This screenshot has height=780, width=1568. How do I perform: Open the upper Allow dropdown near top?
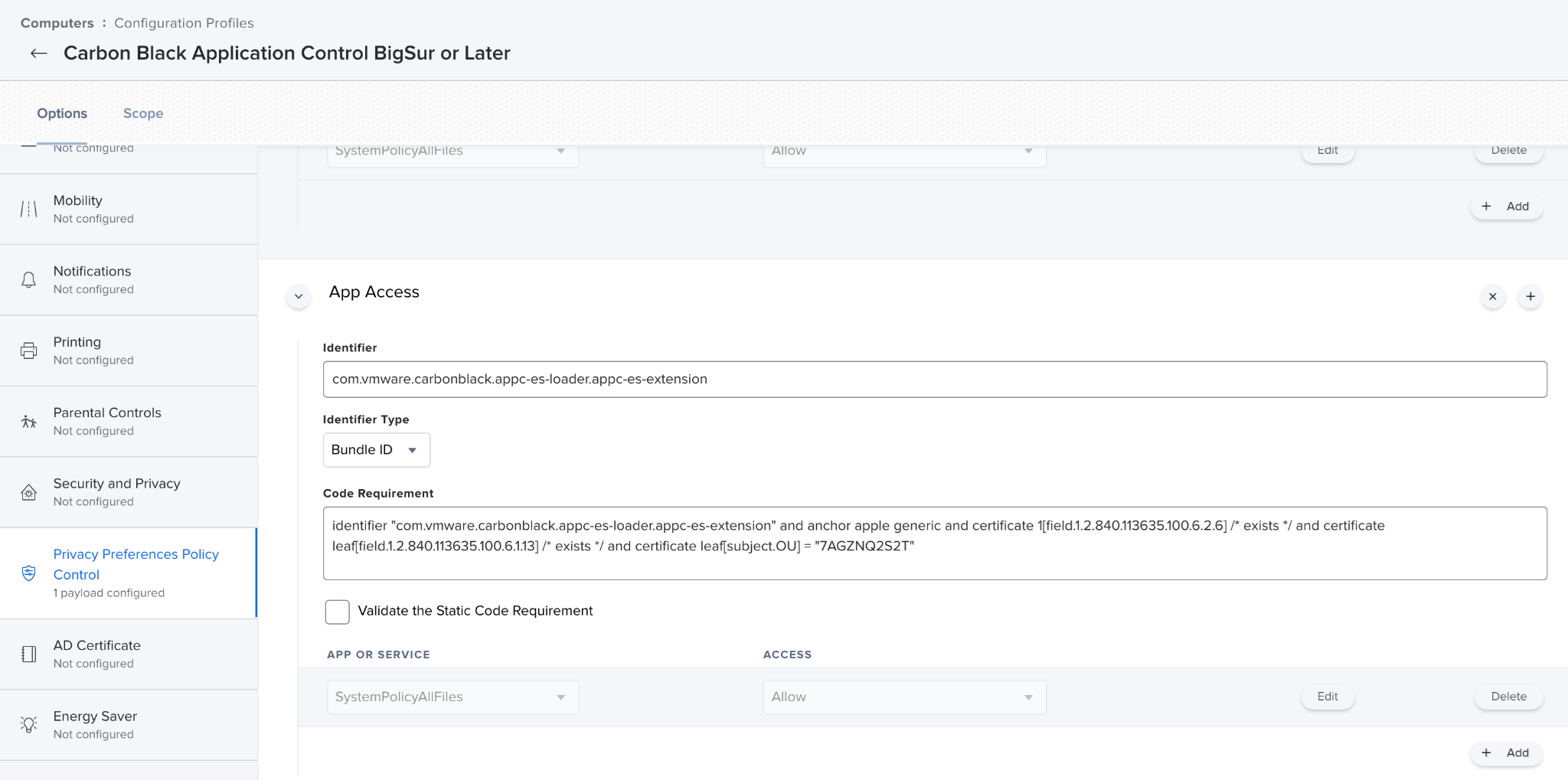coord(904,155)
